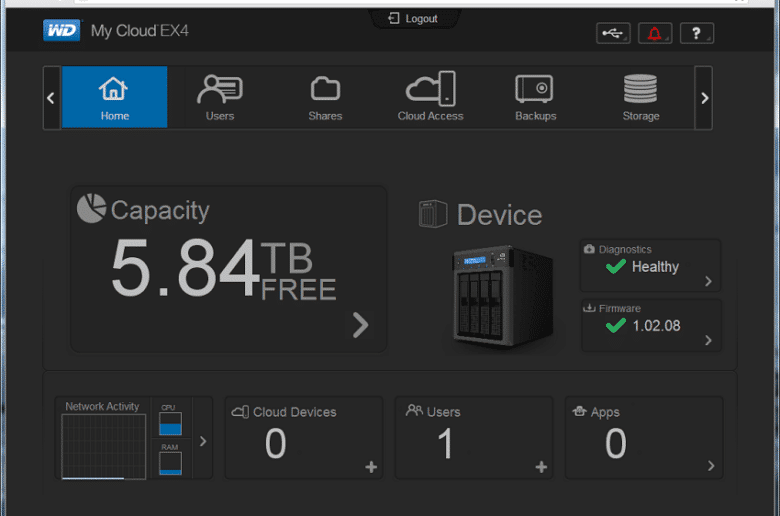Click the Cloud Devices count 0

click(x=276, y=443)
